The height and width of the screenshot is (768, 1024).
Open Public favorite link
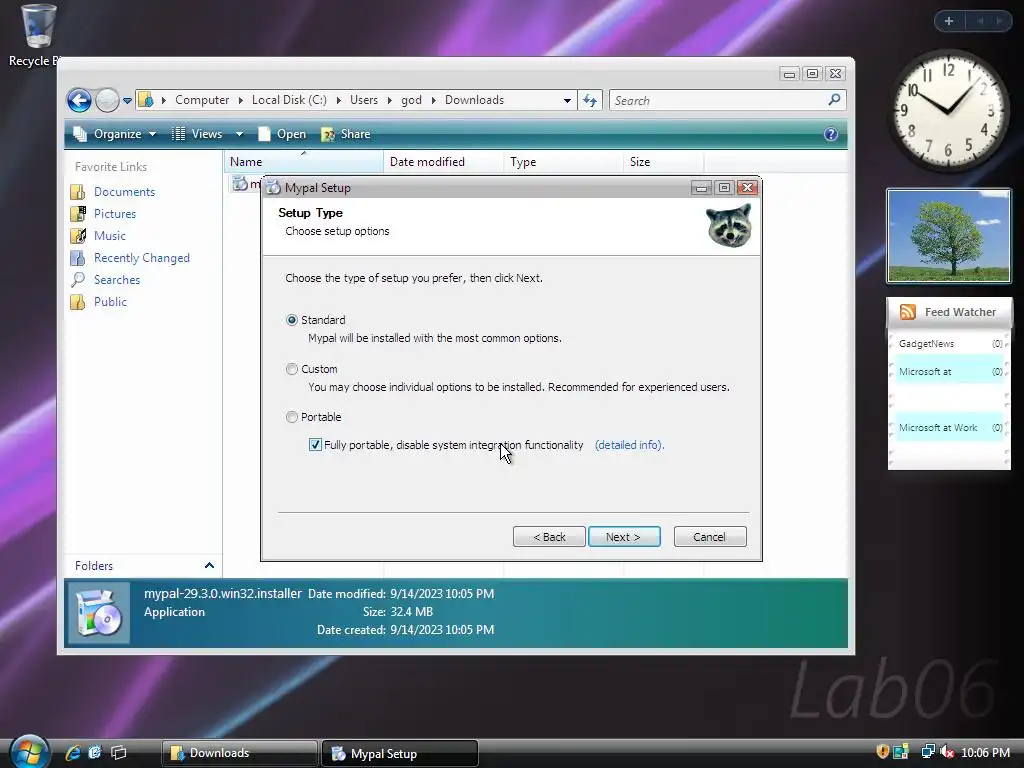[110, 302]
